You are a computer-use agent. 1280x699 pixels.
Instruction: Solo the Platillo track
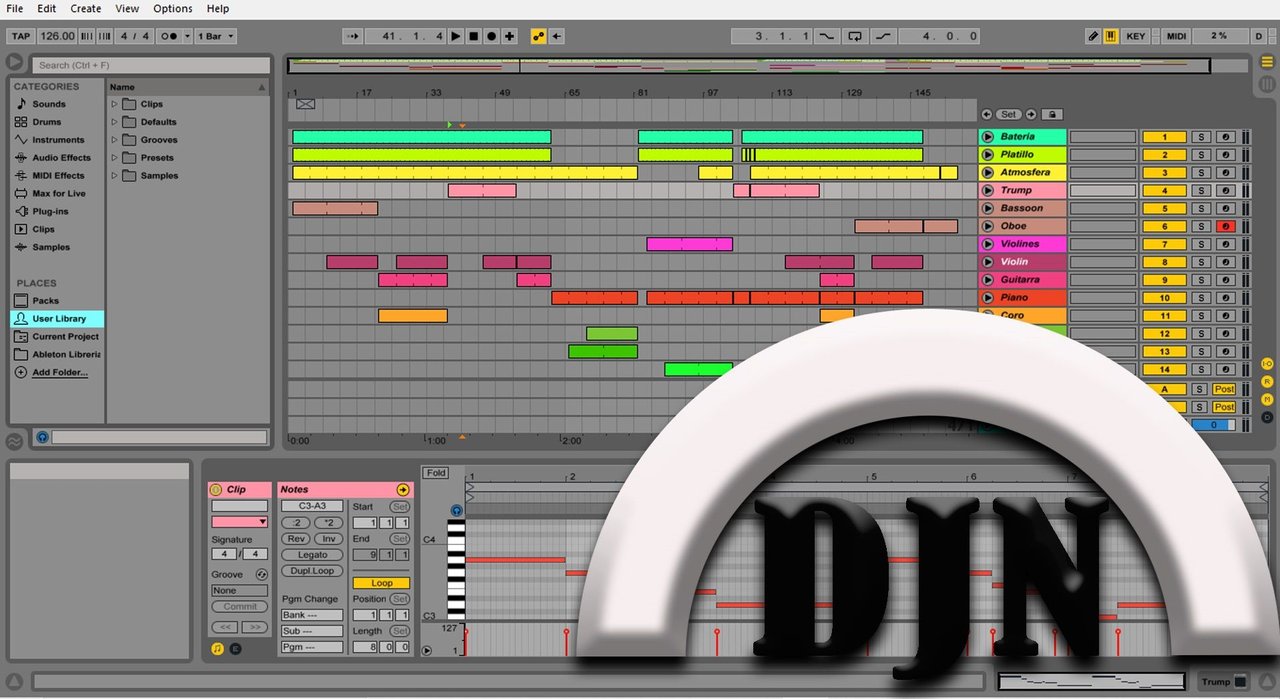click(1200, 155)
